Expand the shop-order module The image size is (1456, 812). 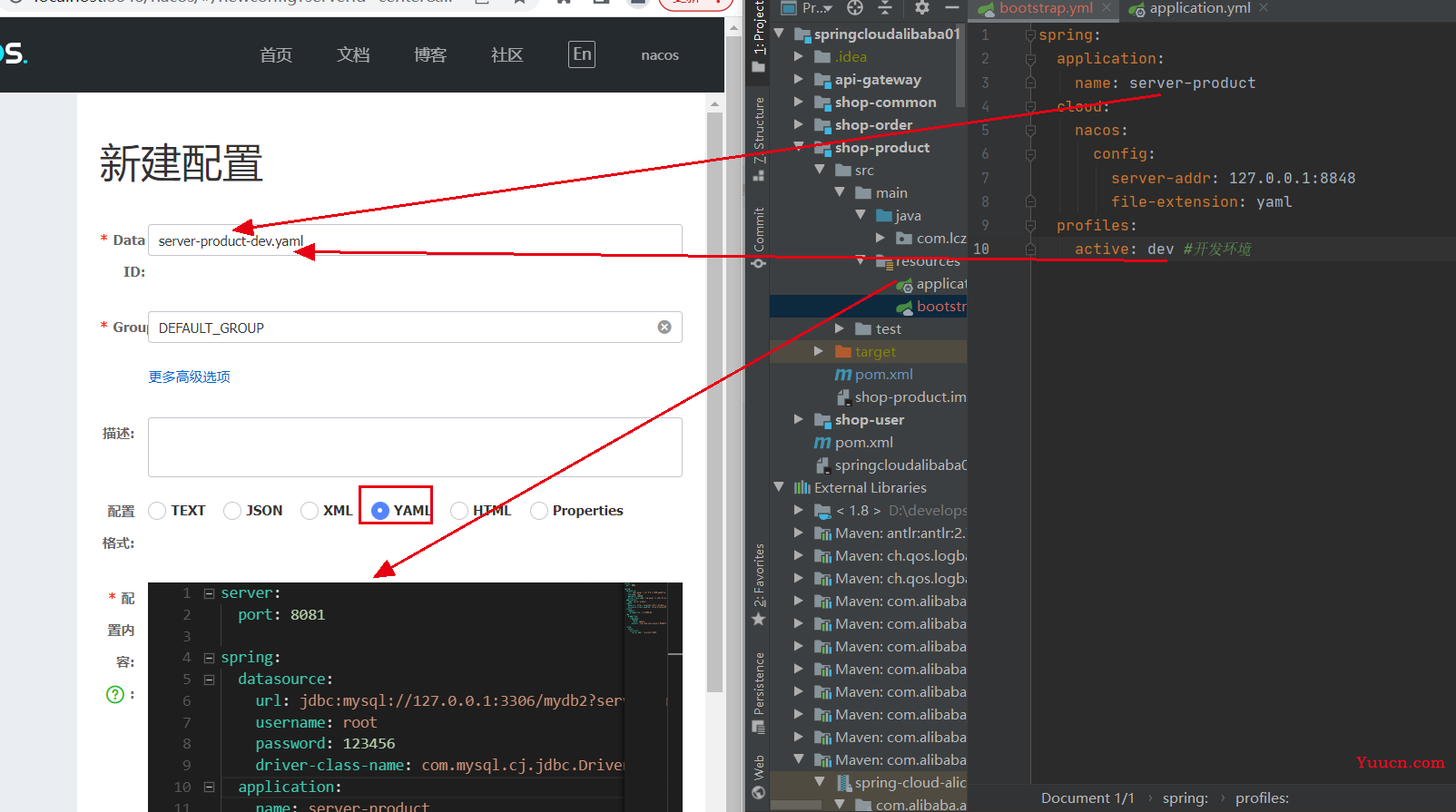point(799,124)
